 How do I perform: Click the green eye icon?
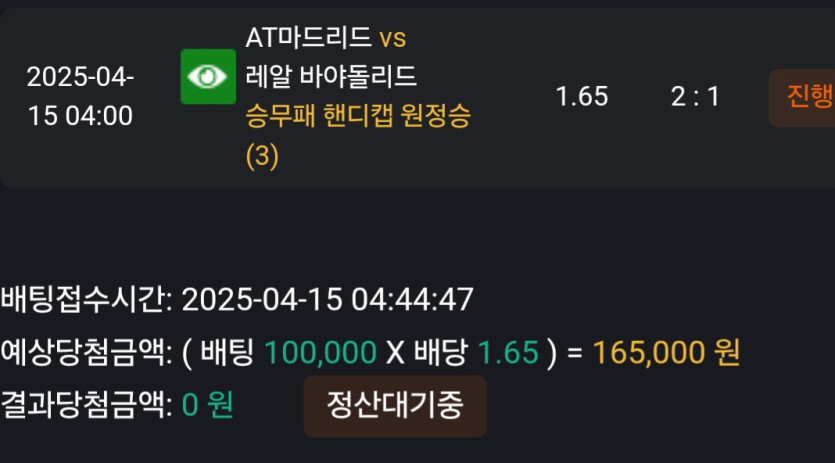(x=208, y=76)
